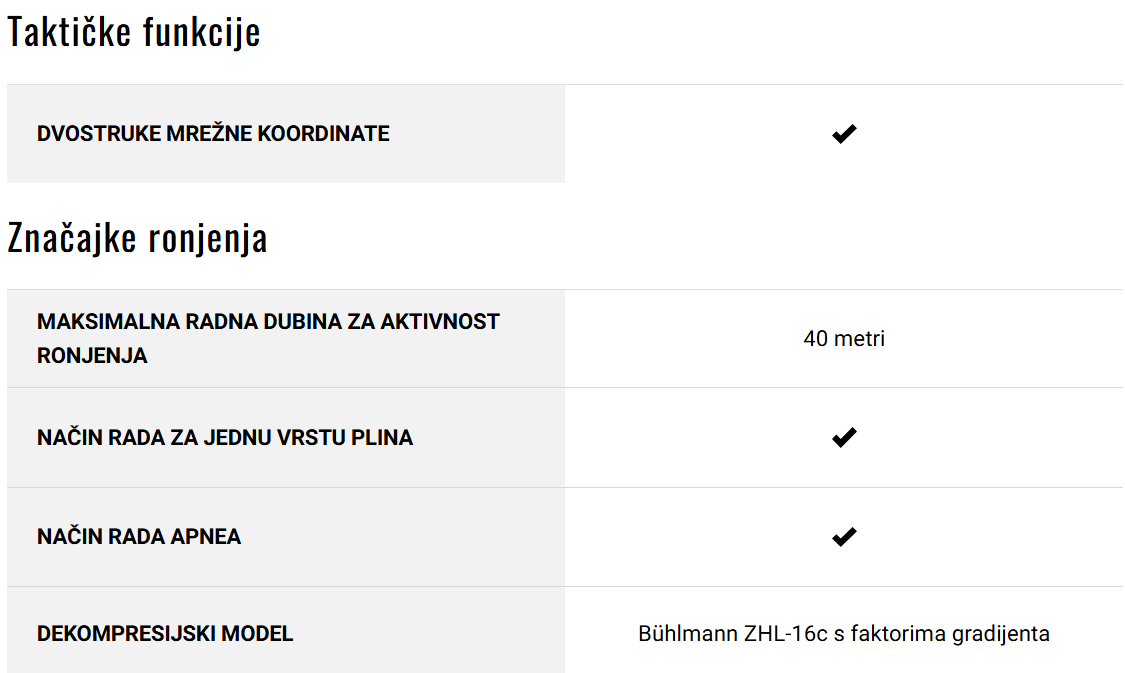Click the word KOORDINATE in the first row

coord(324,133)
